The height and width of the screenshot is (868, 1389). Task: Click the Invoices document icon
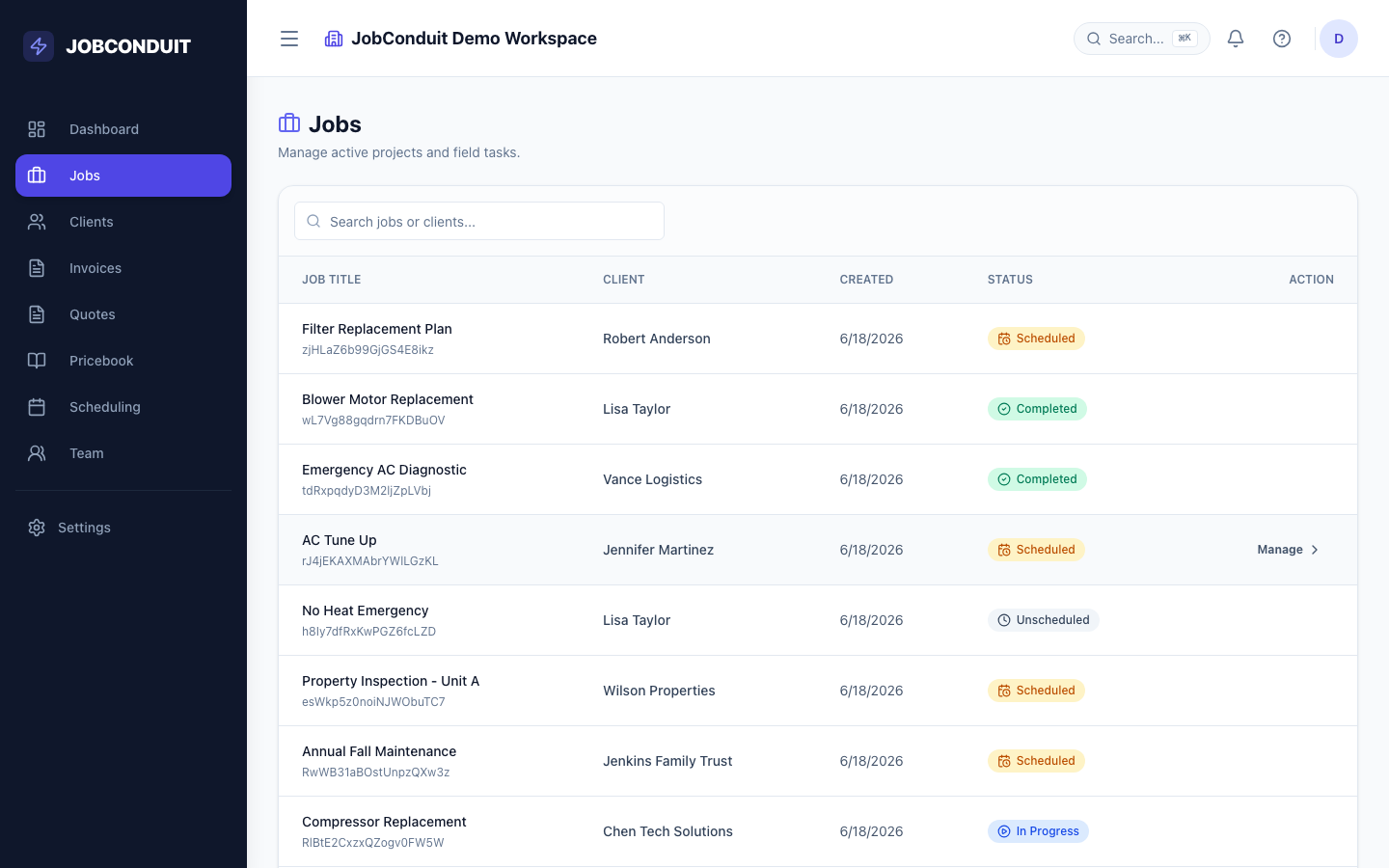(37, 268)
